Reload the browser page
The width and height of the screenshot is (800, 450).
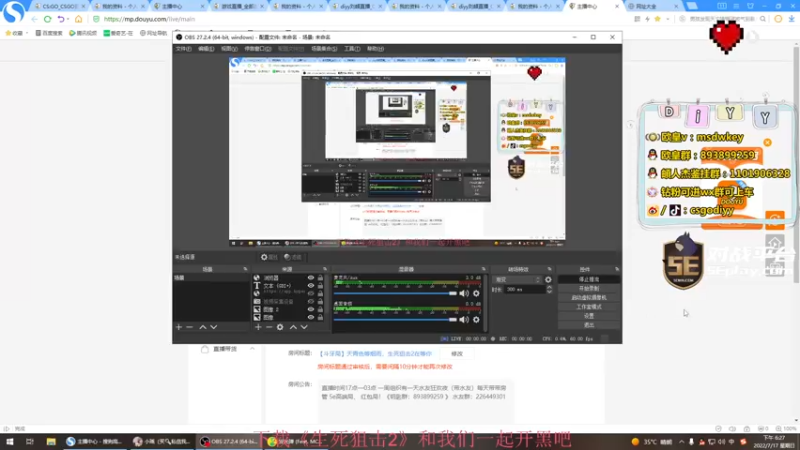point(47,19)
